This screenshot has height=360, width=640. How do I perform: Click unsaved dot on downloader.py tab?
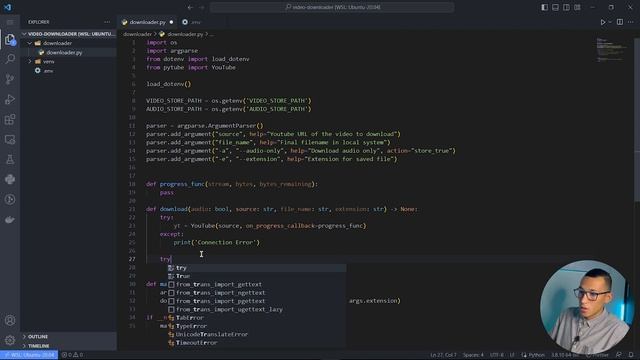pyautogui.click(x=171, y=22)
